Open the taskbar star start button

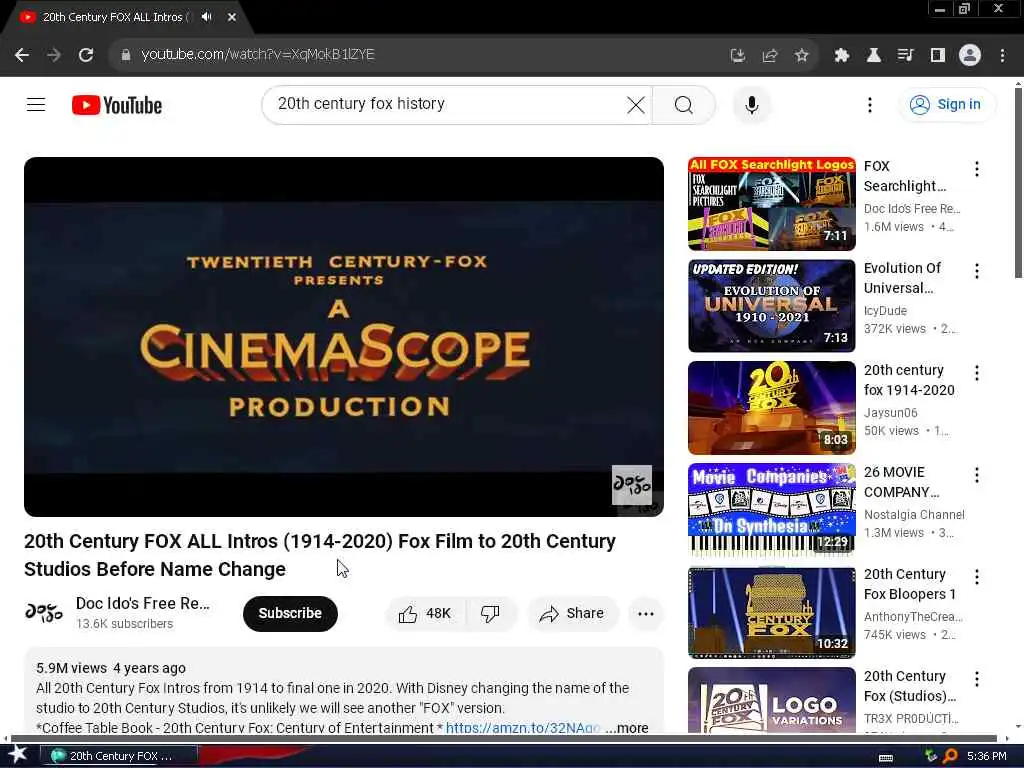(x=18, y=754)
